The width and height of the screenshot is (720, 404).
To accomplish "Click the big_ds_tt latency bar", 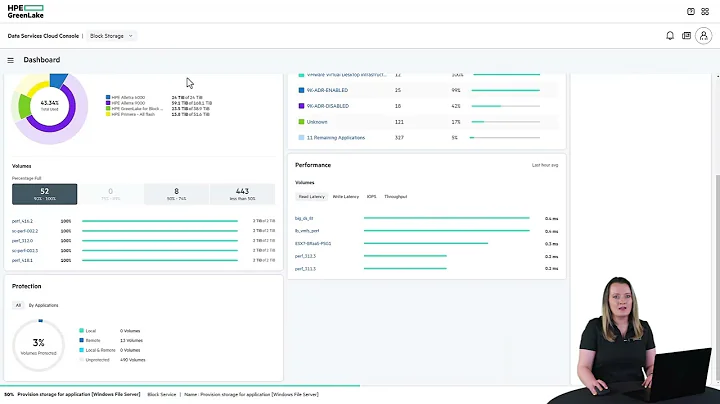I will click(x=446, y=218).
